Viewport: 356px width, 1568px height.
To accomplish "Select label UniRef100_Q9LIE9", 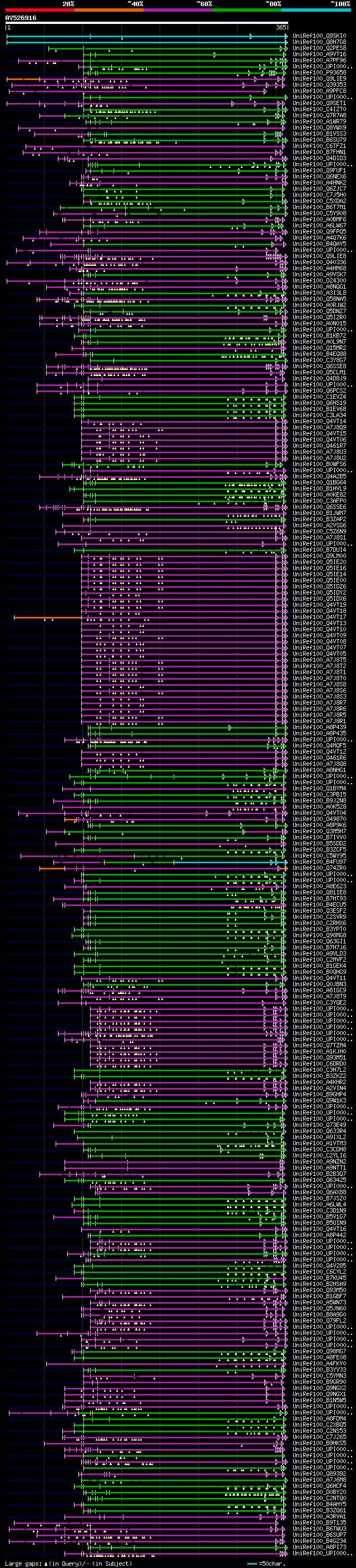I will [319, 78].
